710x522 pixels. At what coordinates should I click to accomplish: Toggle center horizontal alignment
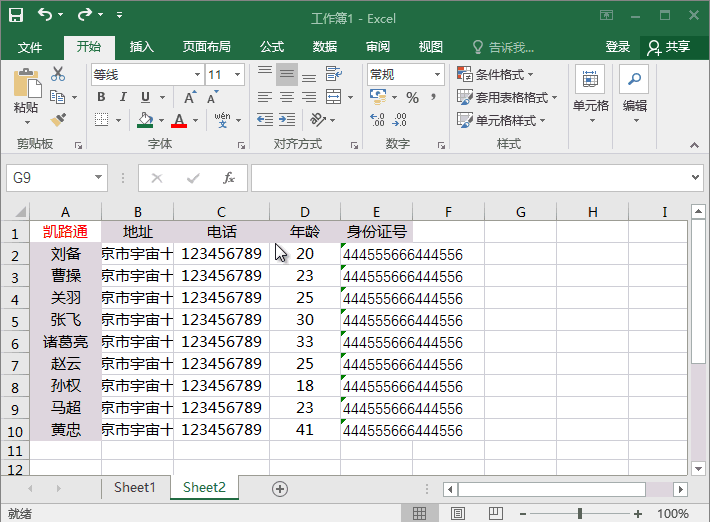[x=287, y=97]
